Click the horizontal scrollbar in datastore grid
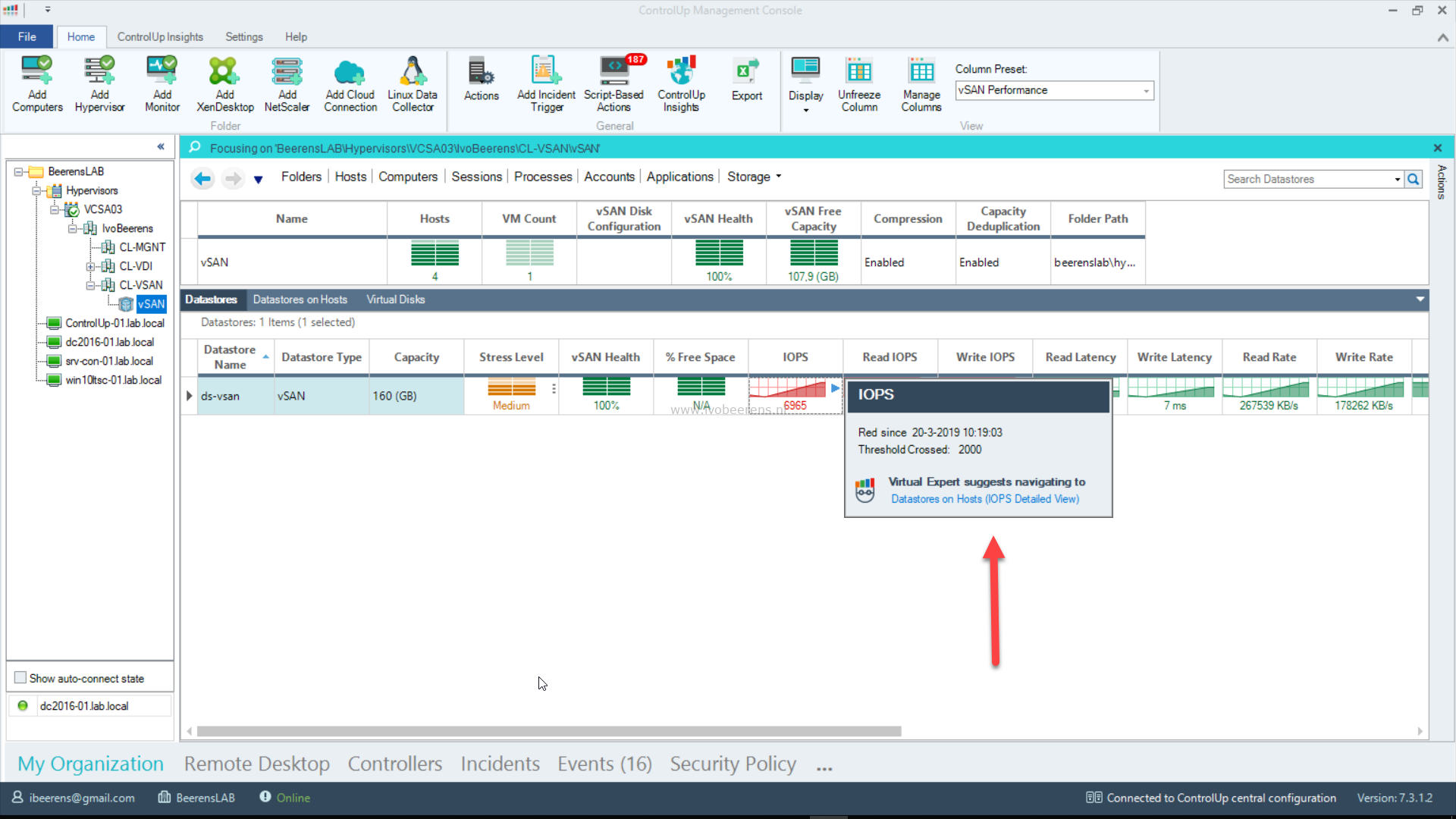This screenshot has width=1456, height=819. (549, 732)
